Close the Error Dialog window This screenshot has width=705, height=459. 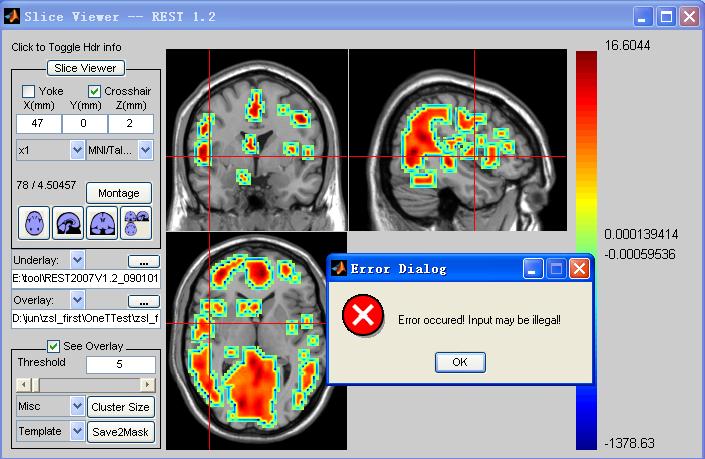pyautogui.click(x=579, y=269)
